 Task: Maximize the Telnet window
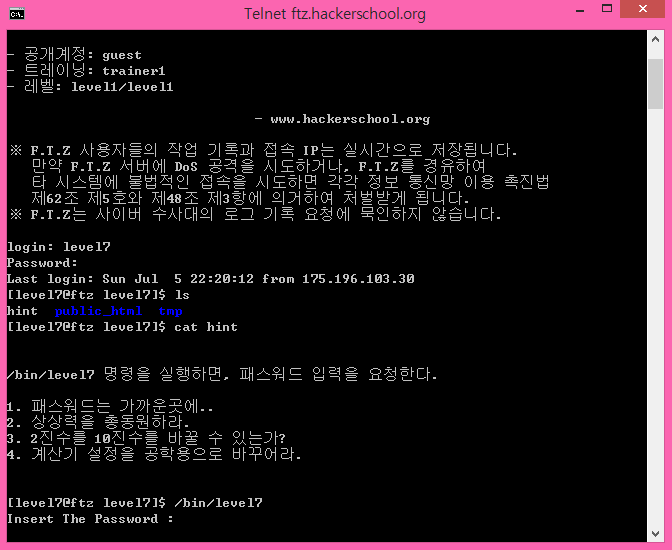pos(607,9)
